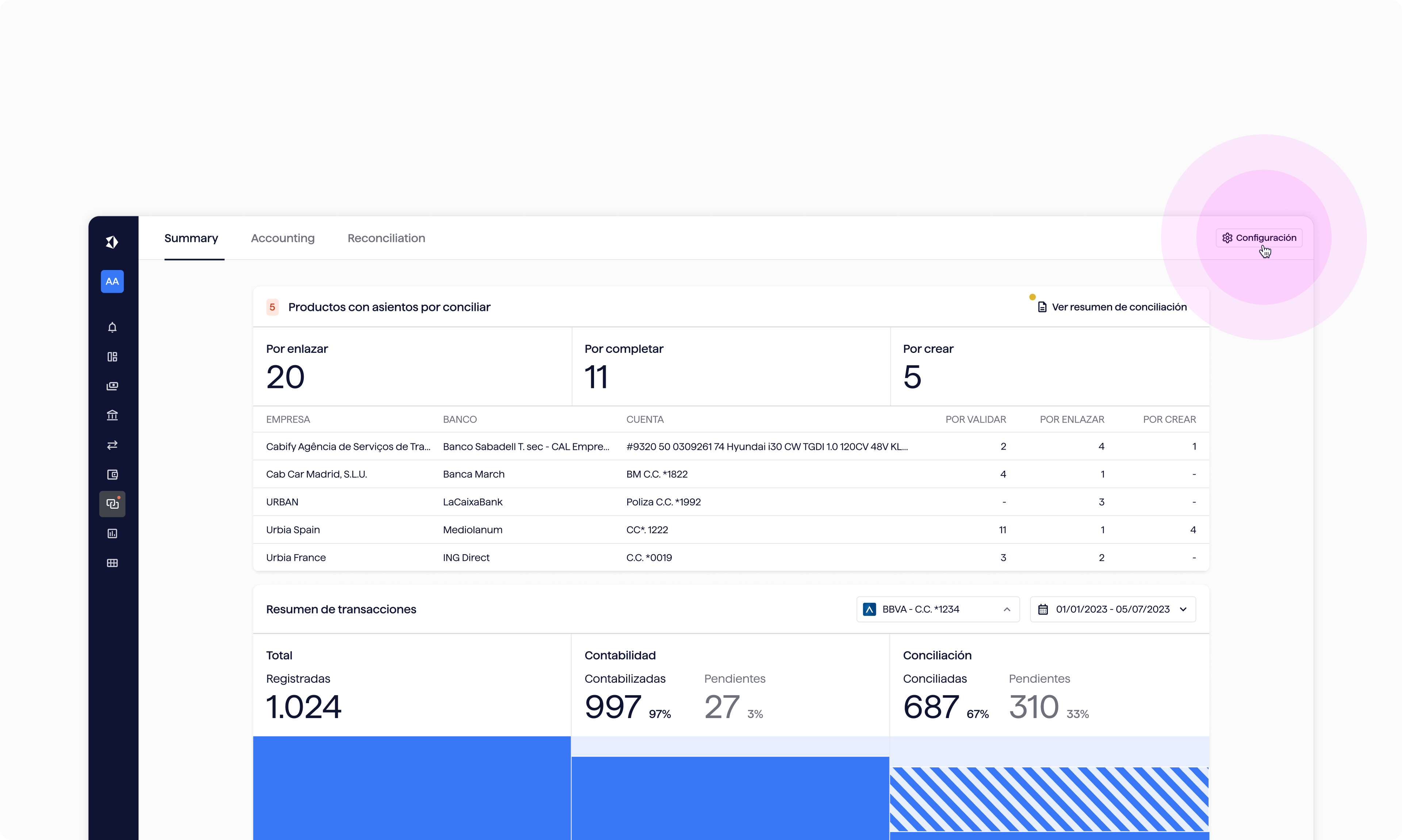Select the highlighted reconciliation icon in sidebar
The height and width of the screenshot is (840, 1402).
112,504
